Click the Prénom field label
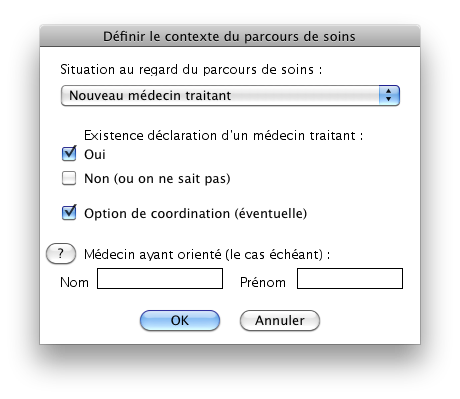Image resolution: width=460 pixels, height=399 pixels. point(263,282)
